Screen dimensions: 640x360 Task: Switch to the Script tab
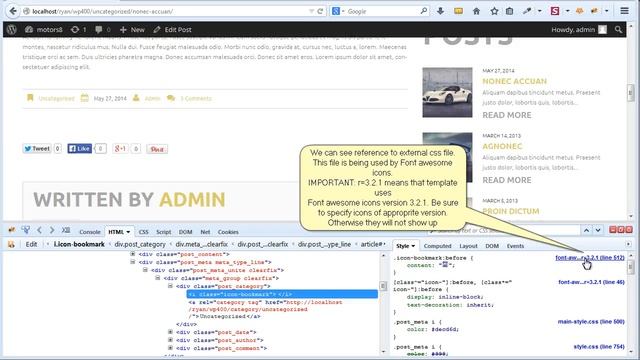point(163,232)
